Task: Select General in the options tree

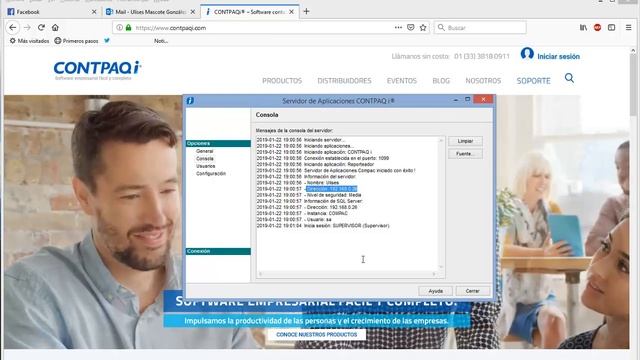Action: (204, 151)
